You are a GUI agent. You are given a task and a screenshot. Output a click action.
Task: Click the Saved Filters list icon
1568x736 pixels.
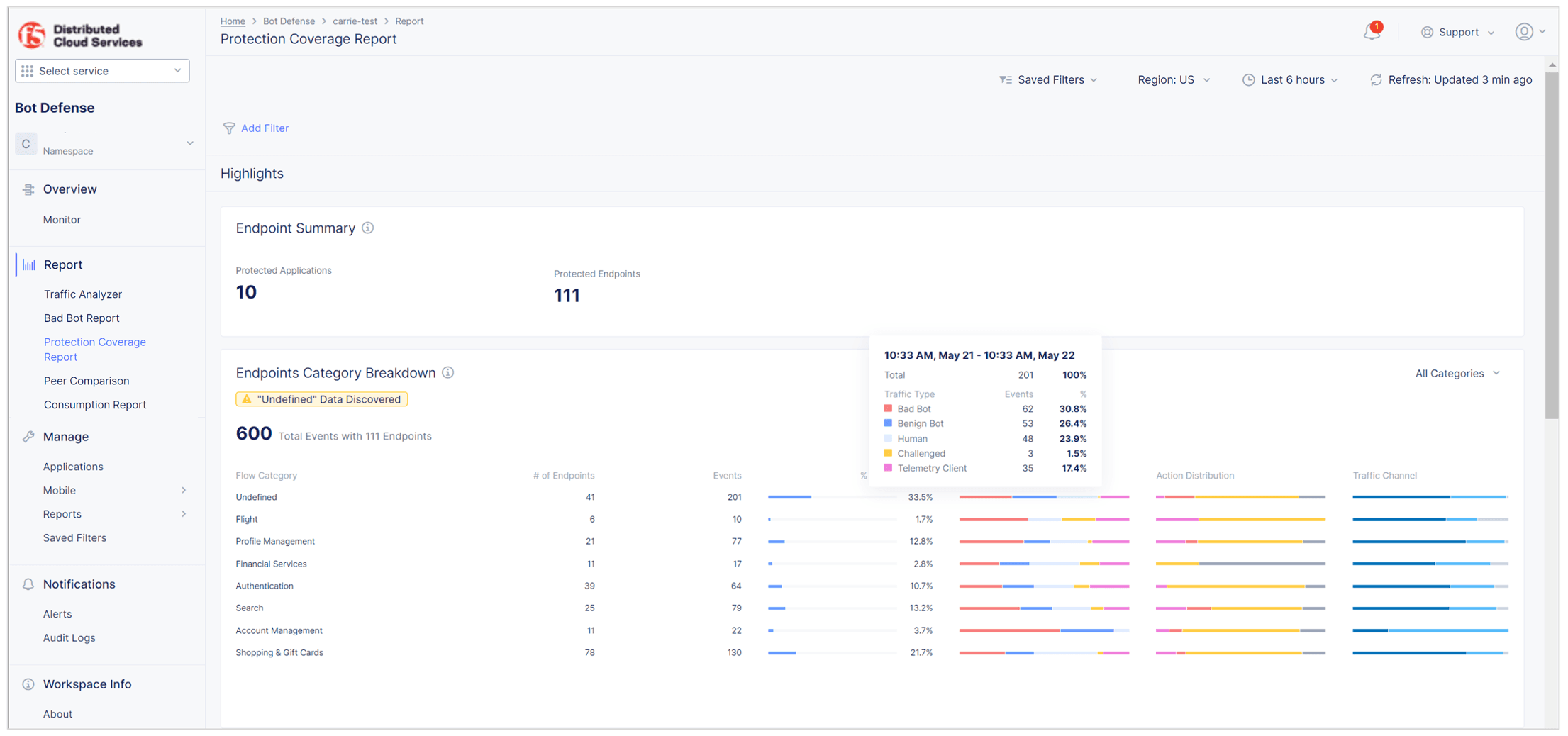click(1006, 80)
